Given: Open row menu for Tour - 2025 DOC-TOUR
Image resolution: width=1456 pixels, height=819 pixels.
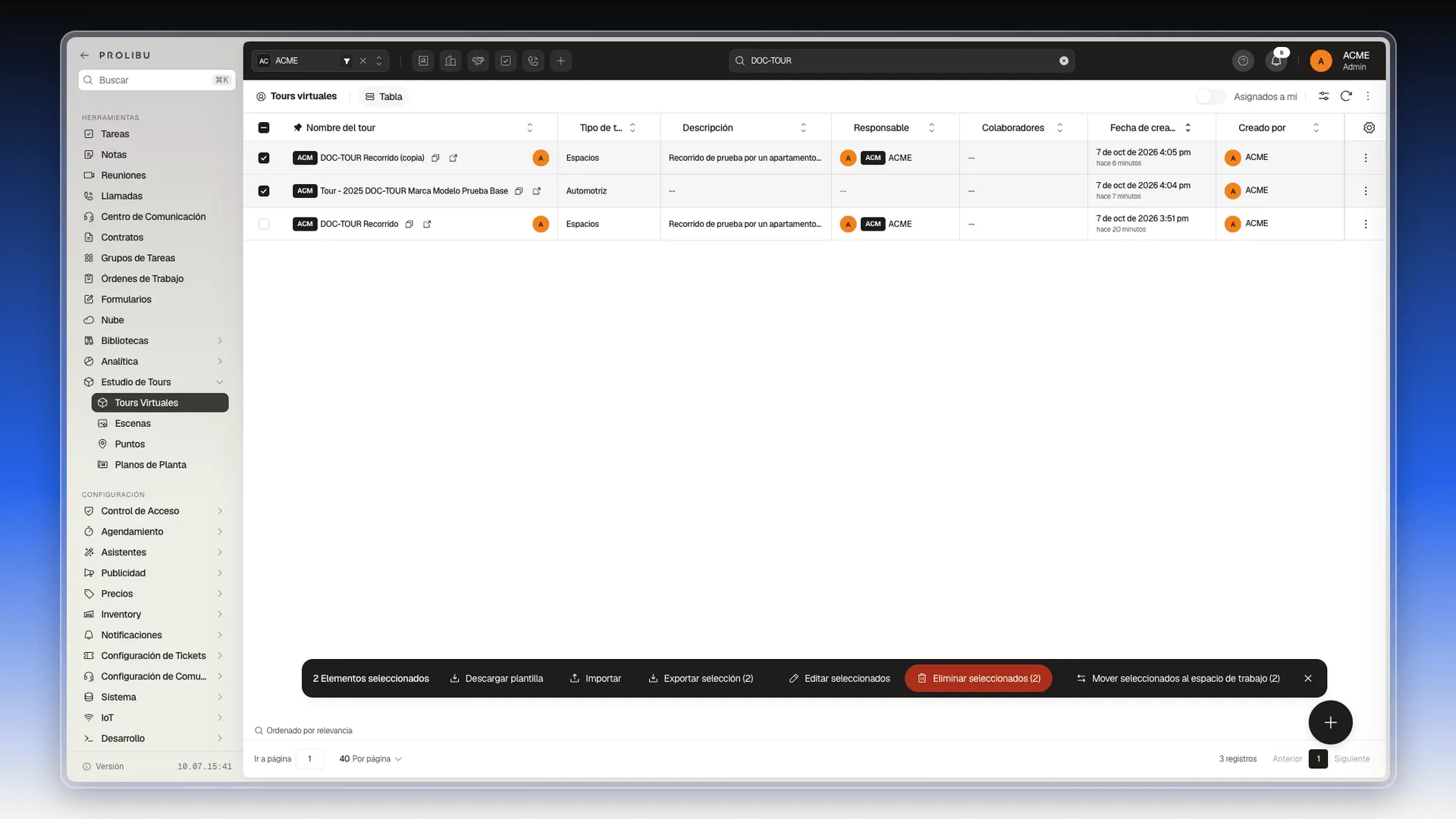Looking at the screenshot, I should [1366, 191].
